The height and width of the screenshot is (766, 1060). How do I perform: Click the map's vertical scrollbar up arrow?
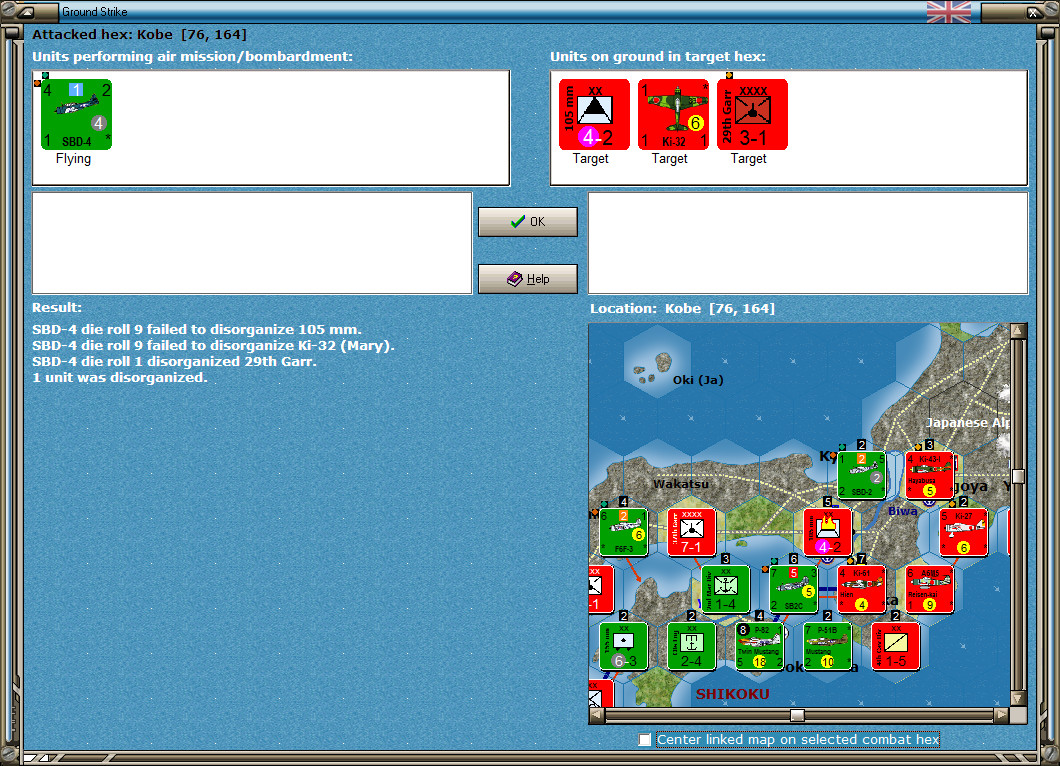(1018, 331)
